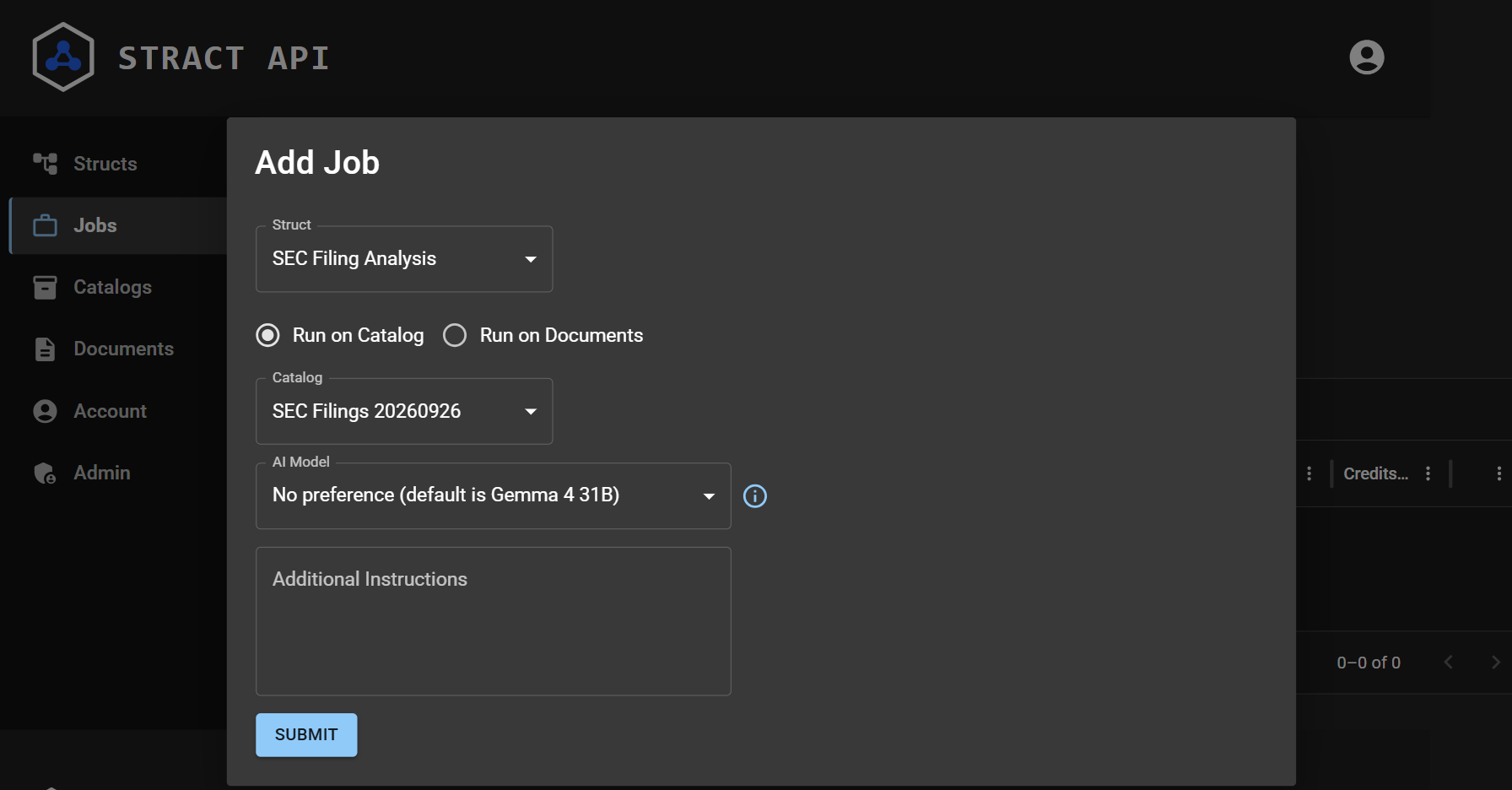Open Credits column options menu
The height and width of the screenshot is (790, 1512).
point(1428,473)
